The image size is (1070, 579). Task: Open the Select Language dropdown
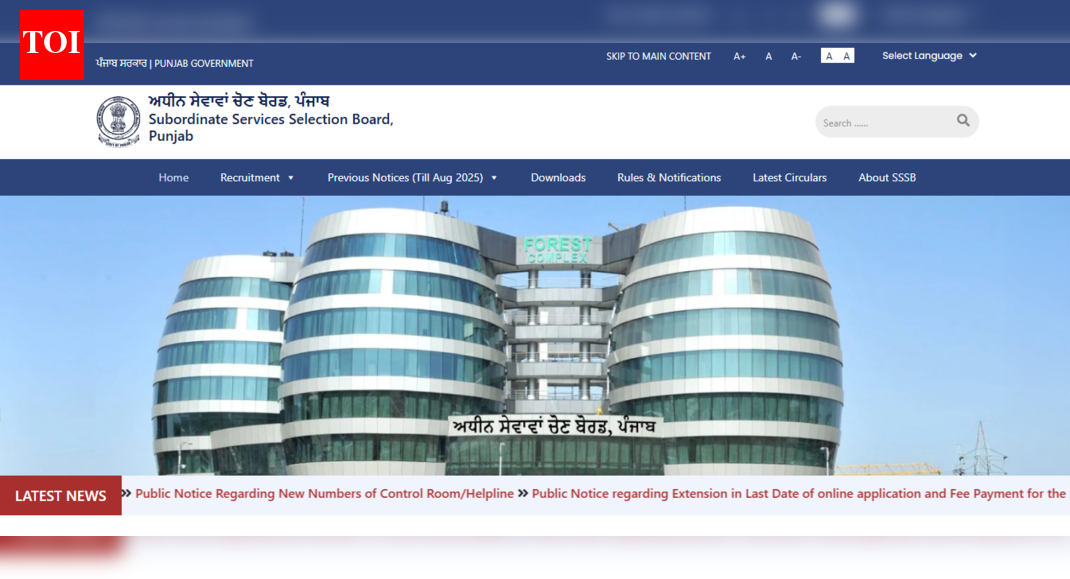click(928, 55)
